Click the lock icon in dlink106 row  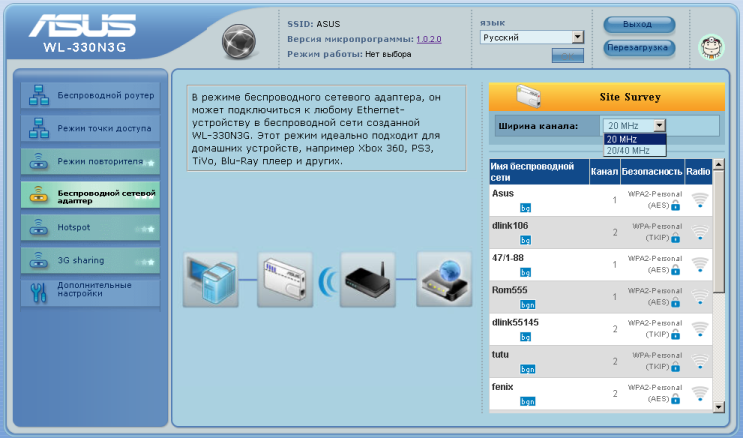click(676, 238)
